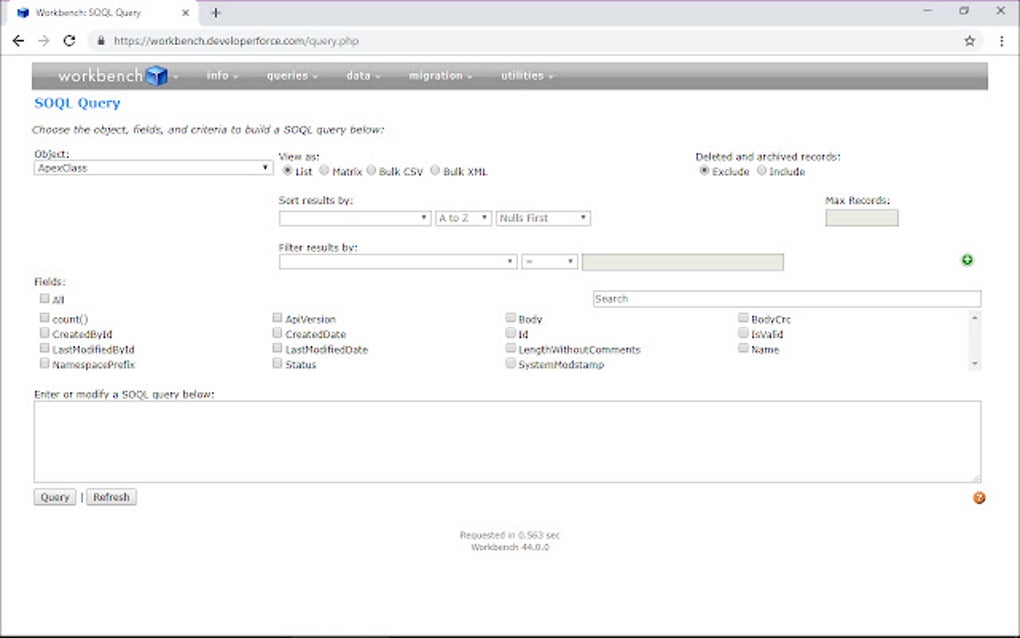This screenshot has height=638, width=1020.
Task: Click the lock icon in the address bar
Action: click(100, 41)
